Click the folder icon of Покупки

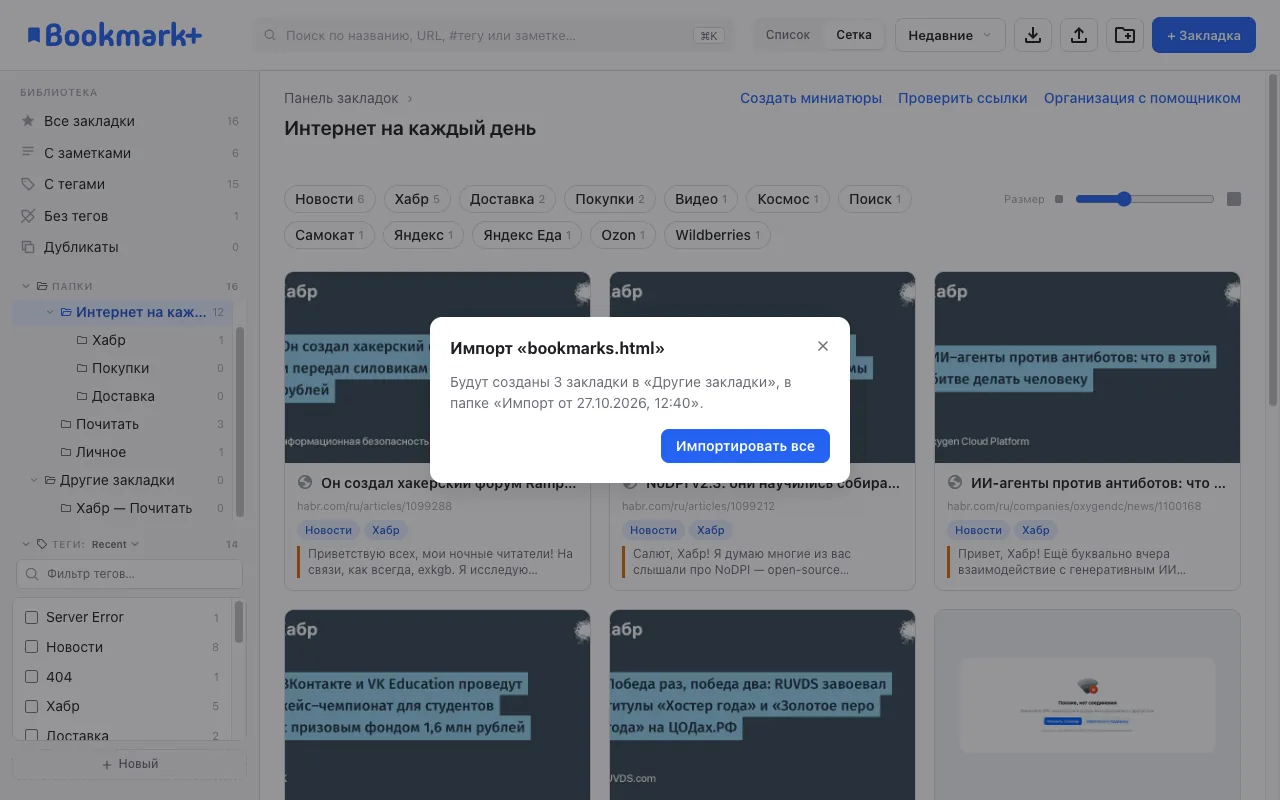(82, 368)
